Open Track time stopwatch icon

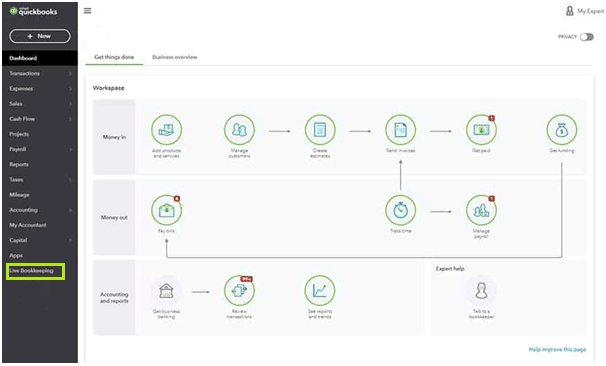400,210
